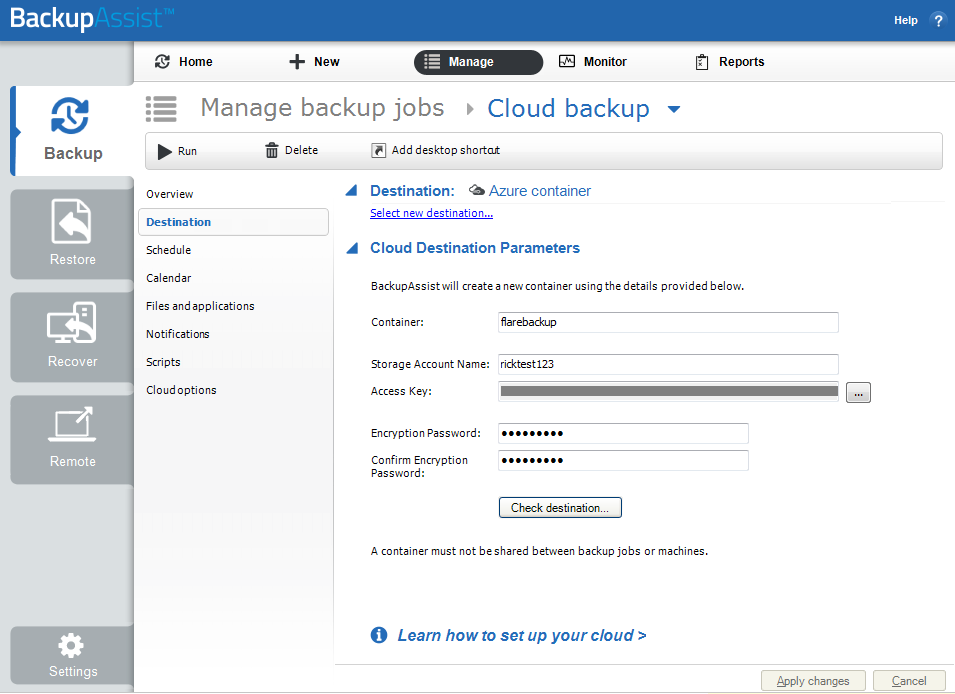Click the BackupAssist logo
Image resolution: width=955 pixels, height=694 pixels.
coord(91,18)
